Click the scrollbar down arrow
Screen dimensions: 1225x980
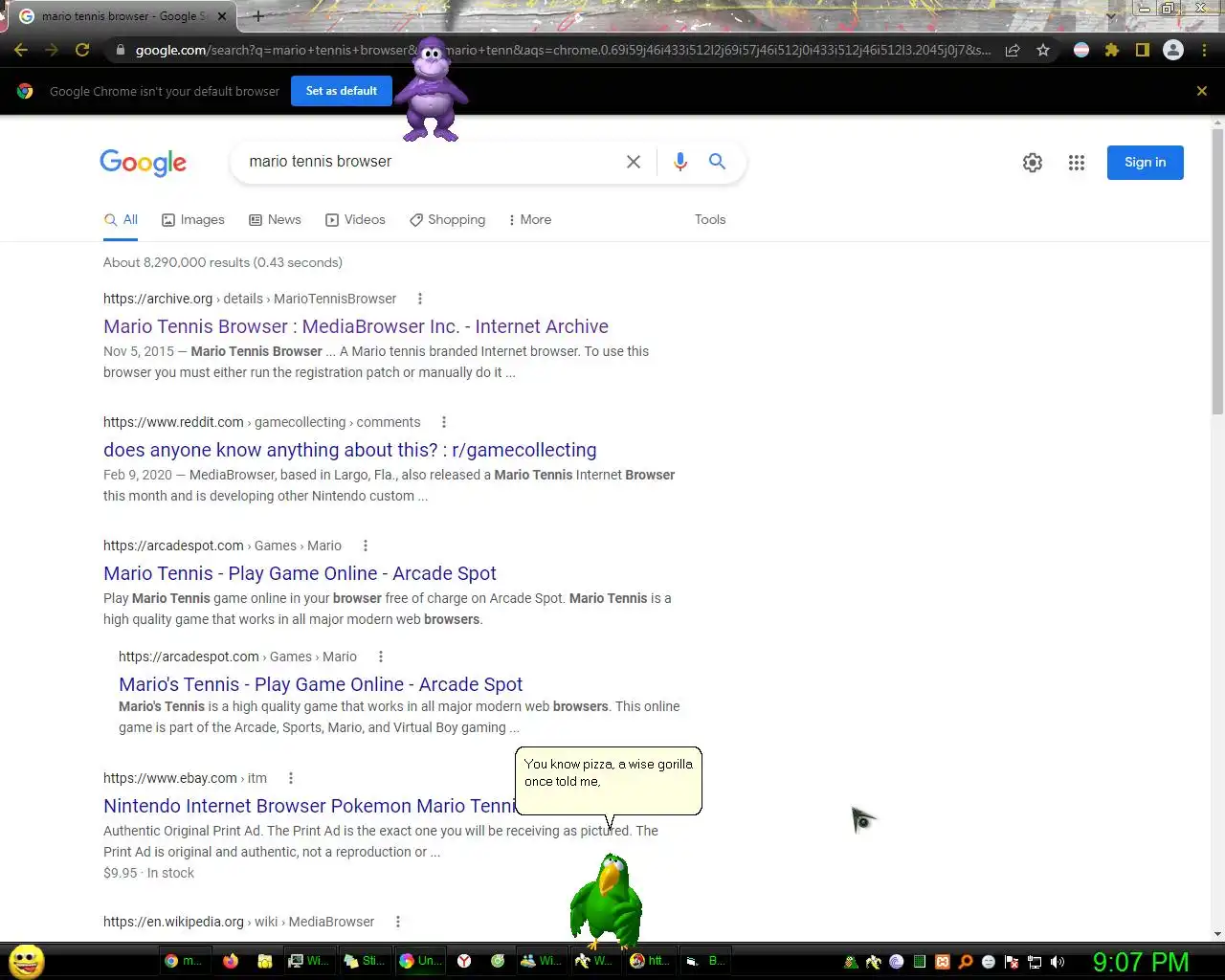[1217, 934]
